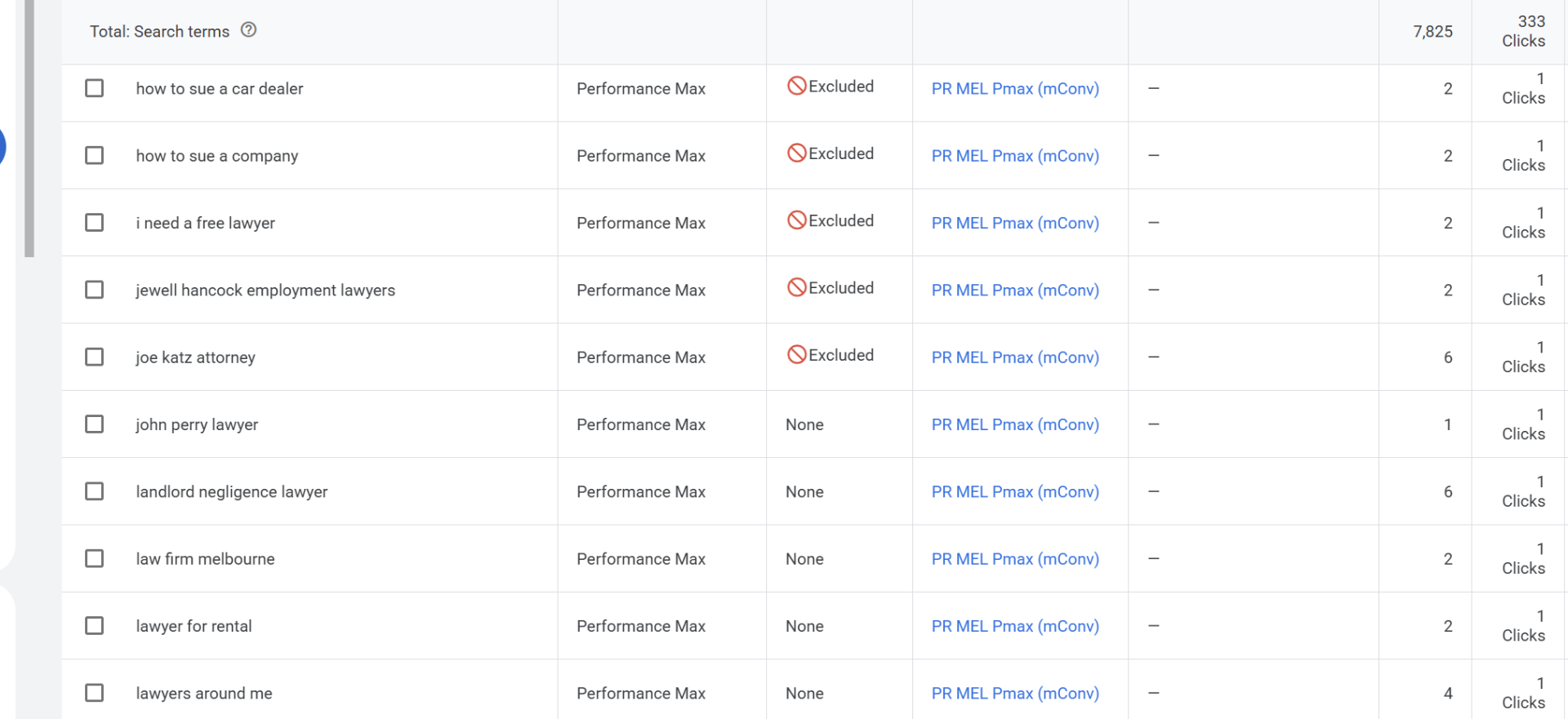Open PR MEL Pmax link in lawyer for rental row
This screenshot has height=719, width=1568.
1015,626
